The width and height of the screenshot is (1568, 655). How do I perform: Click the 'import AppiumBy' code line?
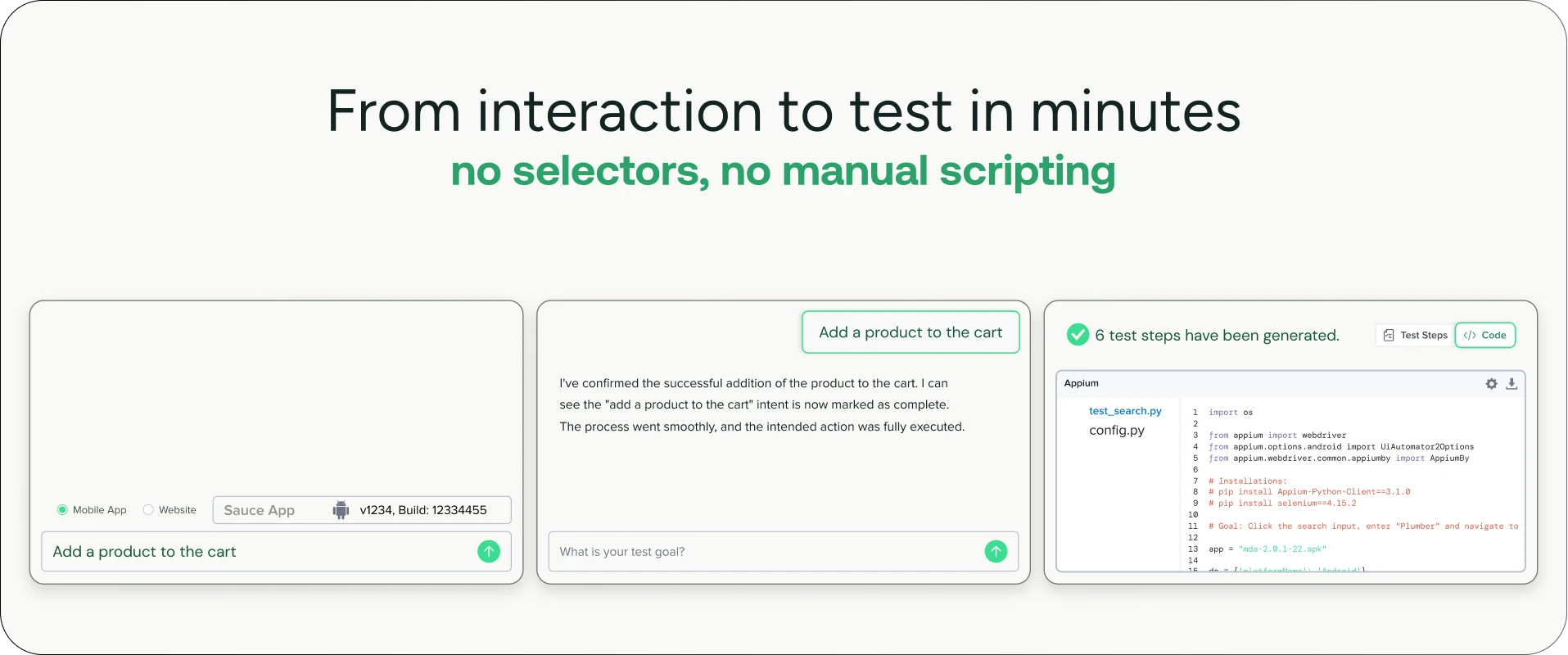[1339, 458]
